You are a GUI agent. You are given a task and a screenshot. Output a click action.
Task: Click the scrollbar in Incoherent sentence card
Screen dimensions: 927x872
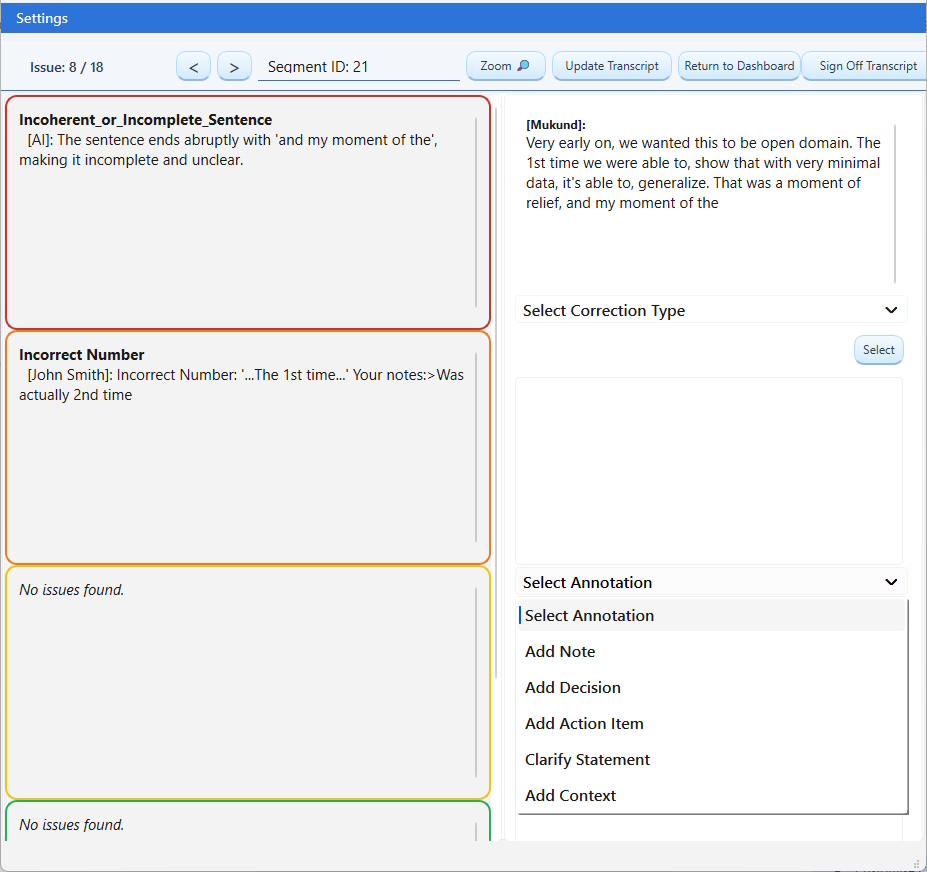(x=476, y=212)
